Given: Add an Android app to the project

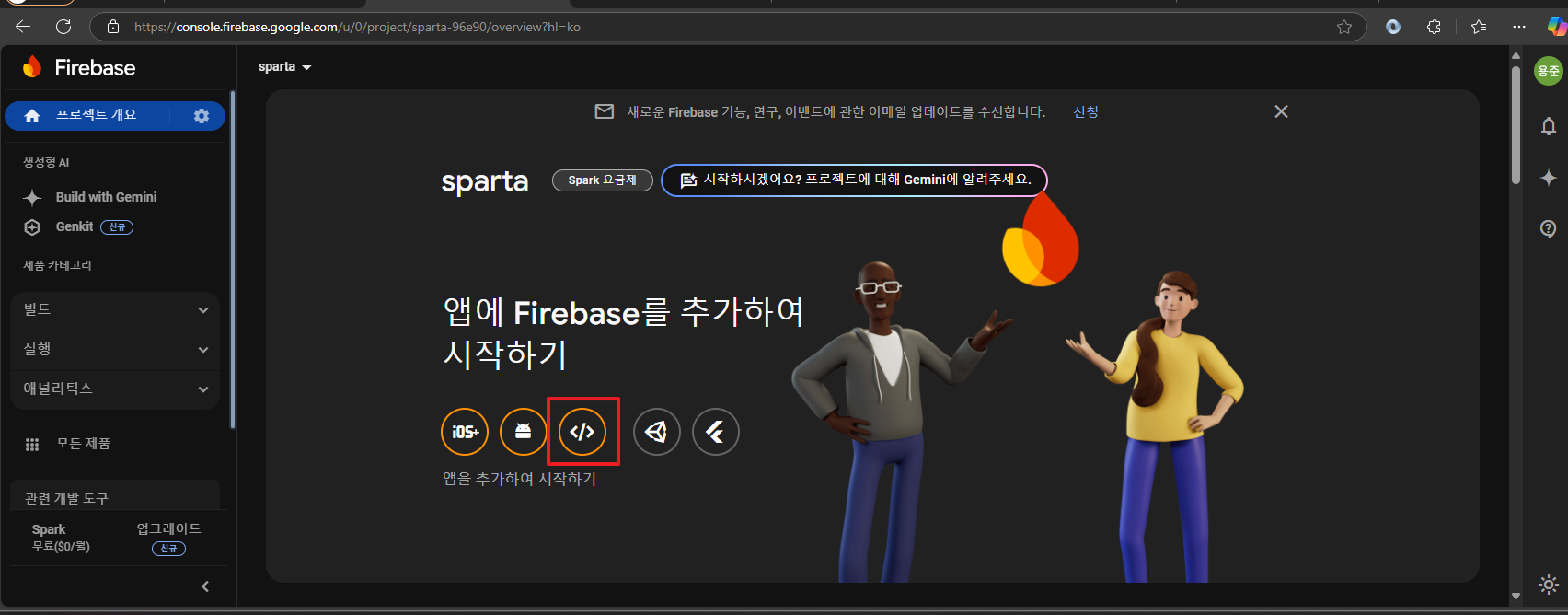Looking at the screenshot, I should click(x=524, y=432).
